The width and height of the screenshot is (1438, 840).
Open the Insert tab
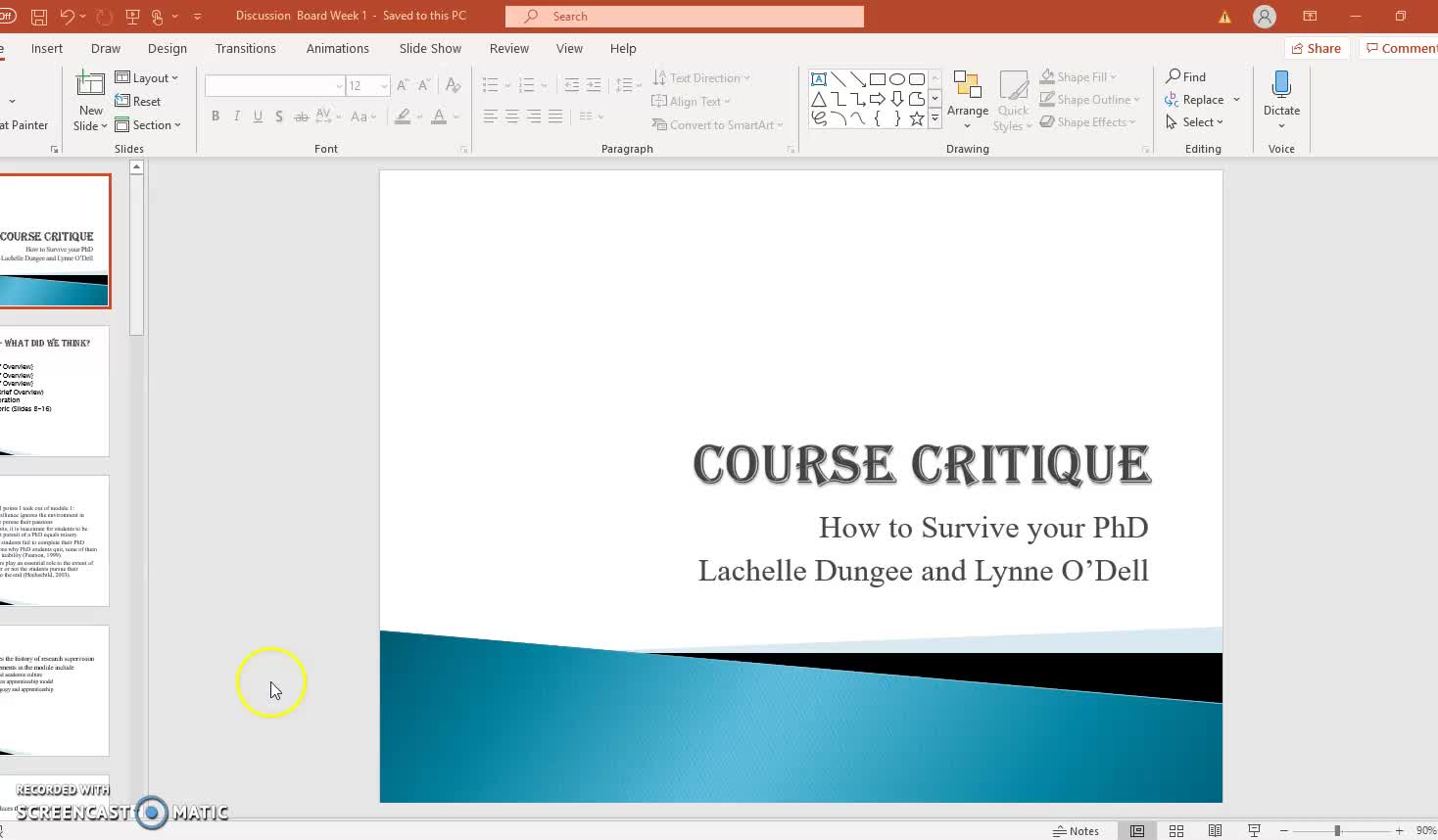point(47,48)
